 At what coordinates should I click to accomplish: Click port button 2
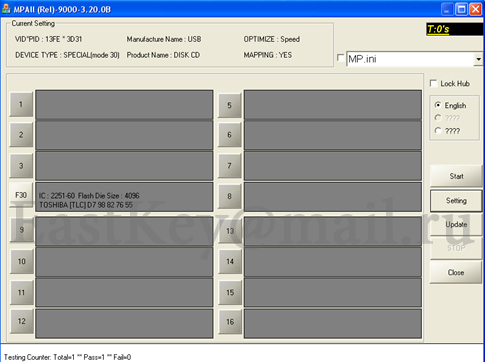[21, 135]
